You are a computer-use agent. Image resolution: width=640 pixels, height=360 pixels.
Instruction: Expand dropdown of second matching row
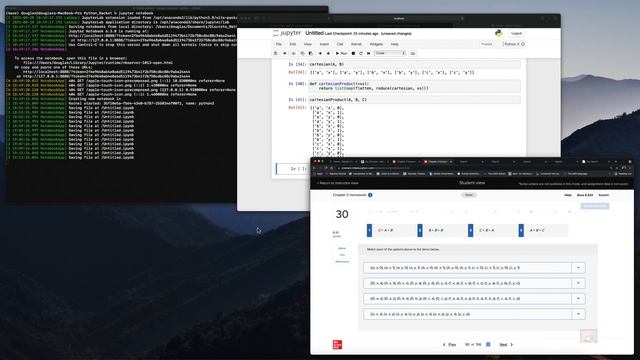pyautogui.click(x=578, y=283)
